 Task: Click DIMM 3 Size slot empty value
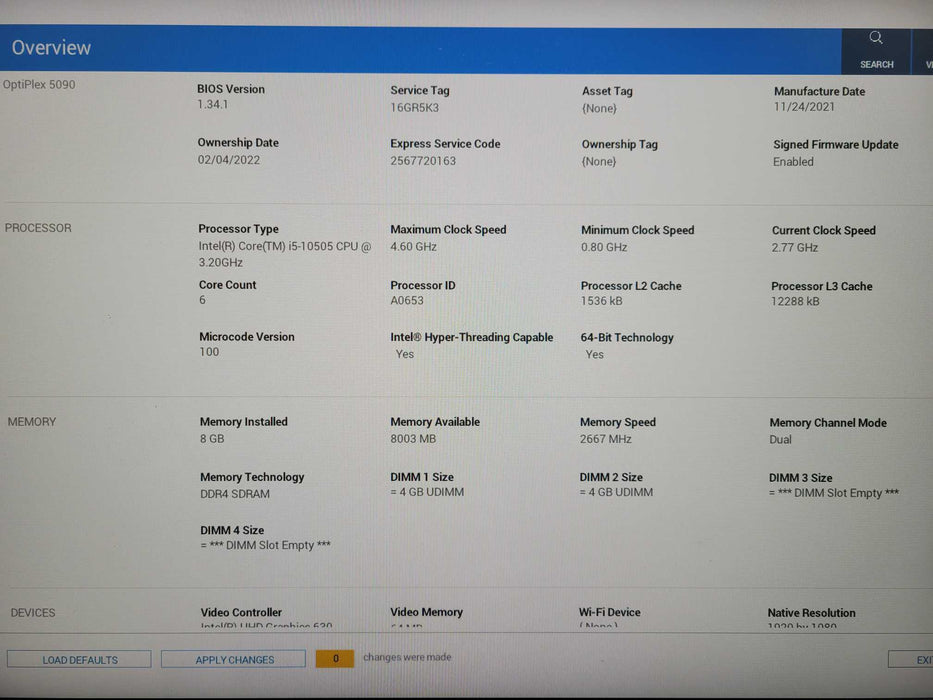(x=834, y=493)
